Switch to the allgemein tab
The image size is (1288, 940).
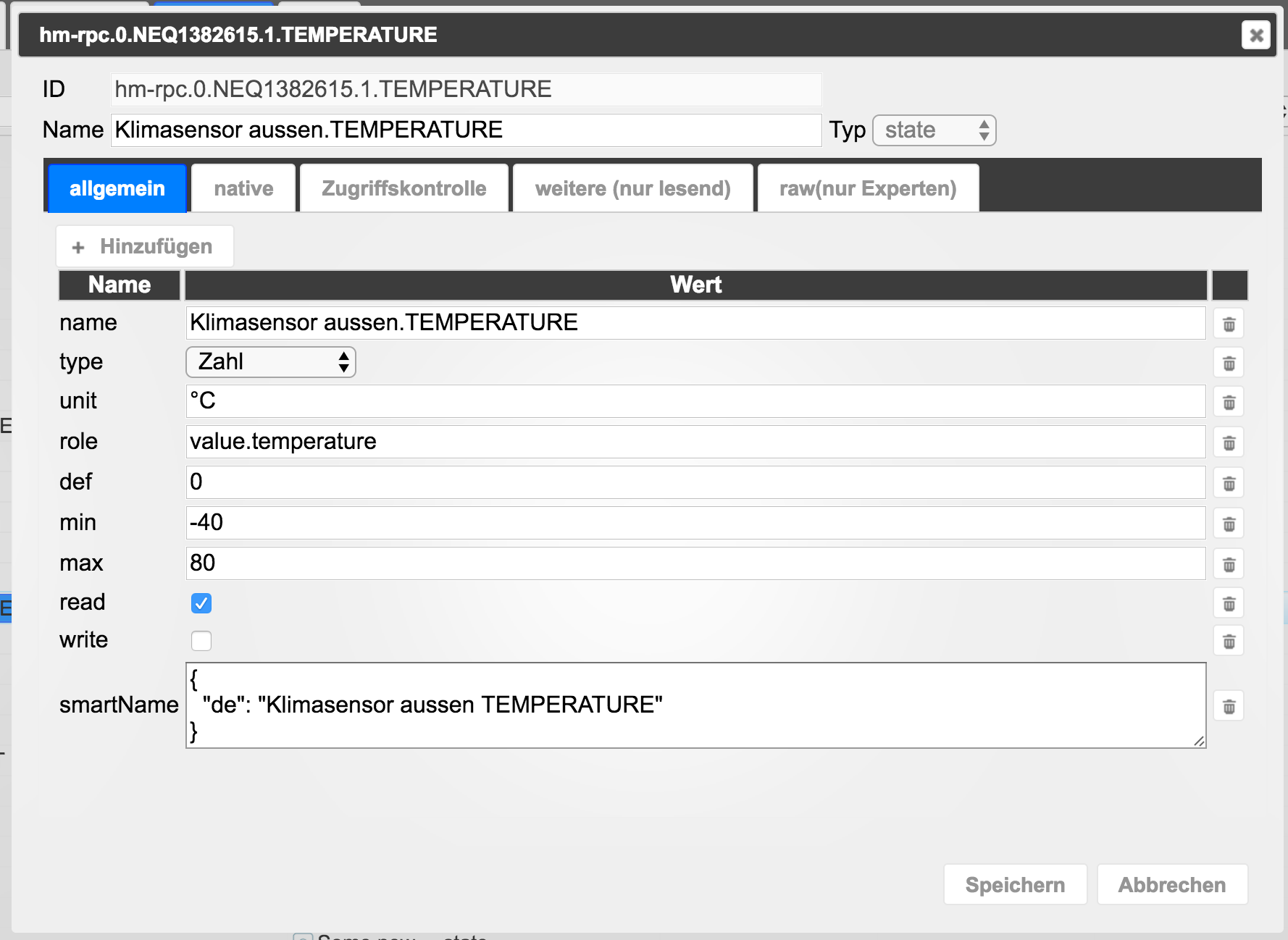(117, 188)
